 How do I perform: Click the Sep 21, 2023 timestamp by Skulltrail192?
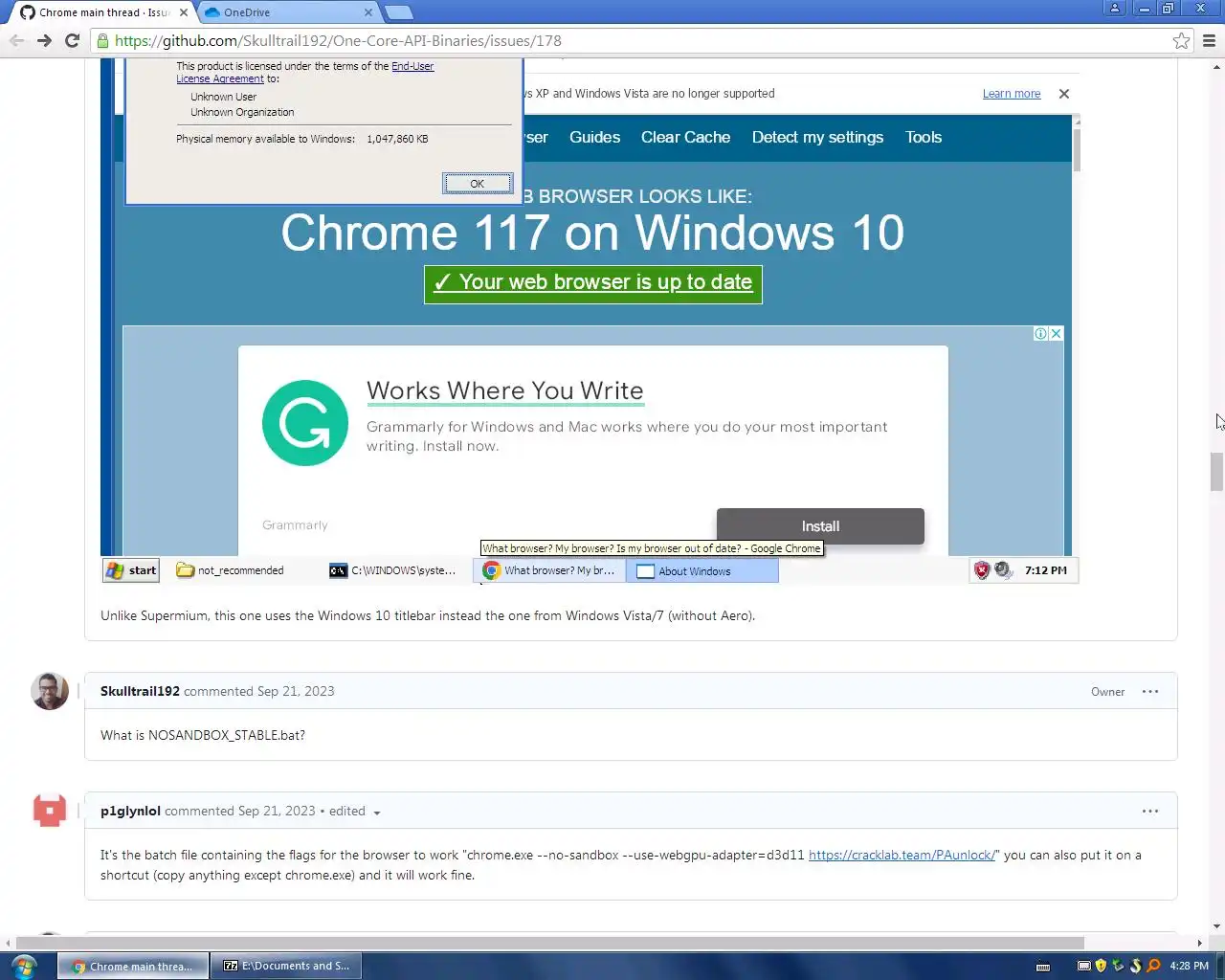pyautogui.click(x=296, y=691)
